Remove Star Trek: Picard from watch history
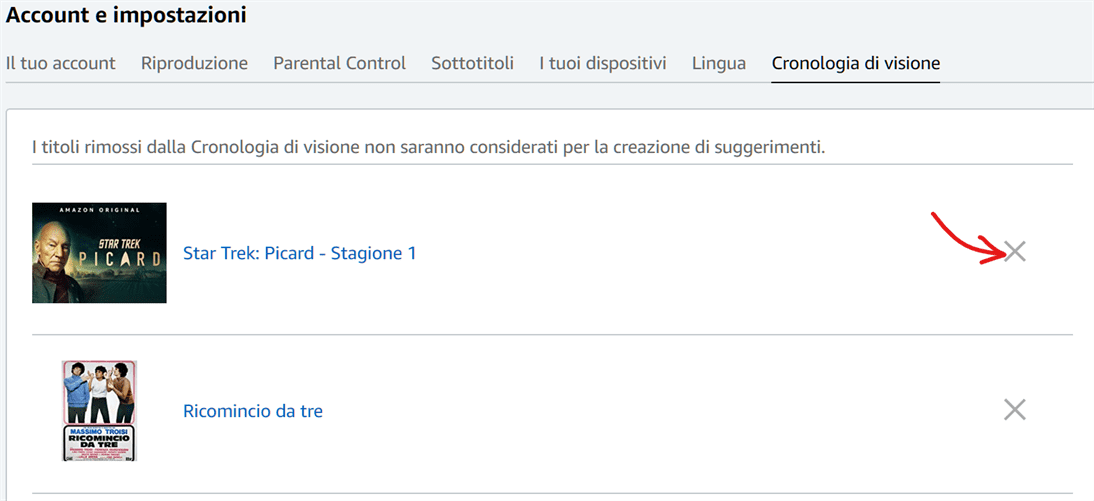This screenshot has height=501, width=1094. point(1015,252)
